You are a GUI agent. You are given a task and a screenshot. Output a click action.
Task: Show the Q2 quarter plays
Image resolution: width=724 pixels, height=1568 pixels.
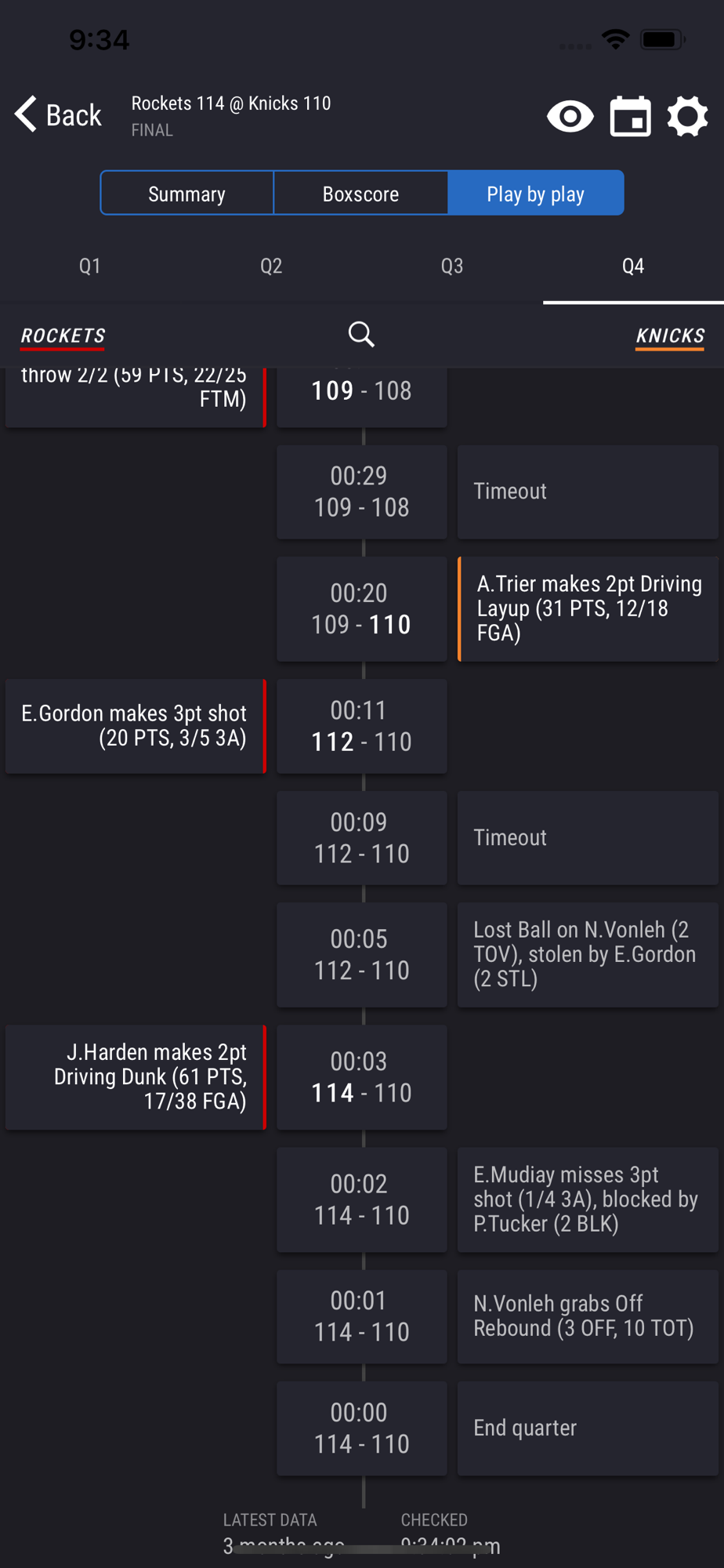[x=271, y=267]
